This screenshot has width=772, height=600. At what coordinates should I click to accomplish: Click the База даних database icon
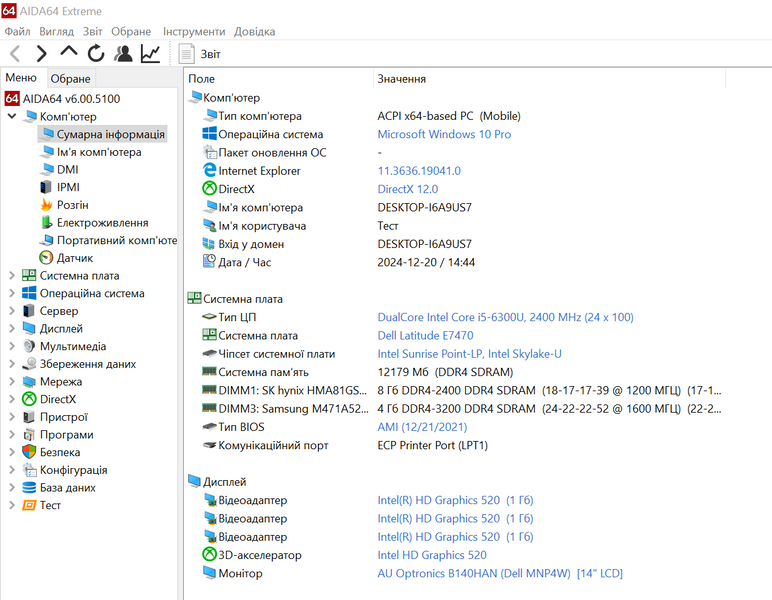click(x=29, y=488)
